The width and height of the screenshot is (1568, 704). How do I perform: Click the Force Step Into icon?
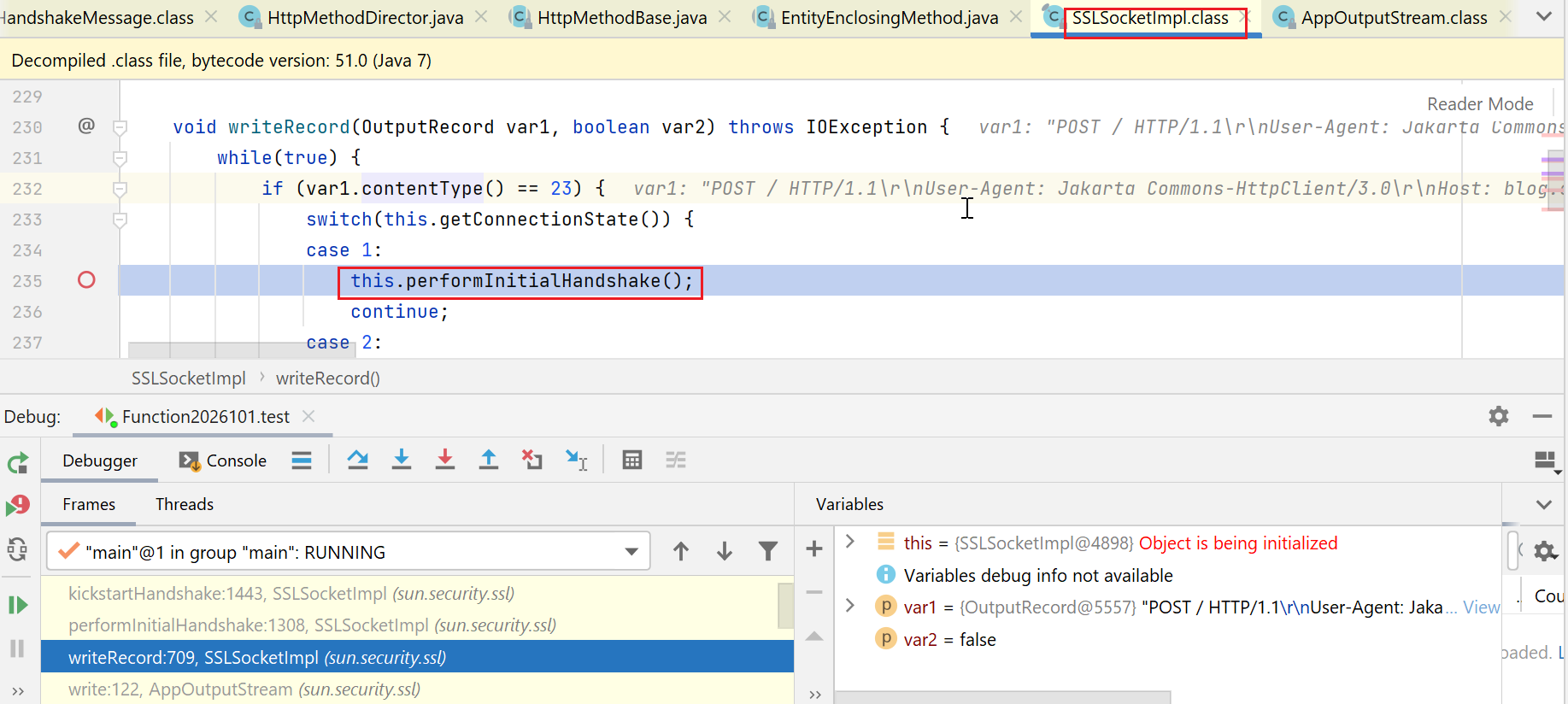445,461
